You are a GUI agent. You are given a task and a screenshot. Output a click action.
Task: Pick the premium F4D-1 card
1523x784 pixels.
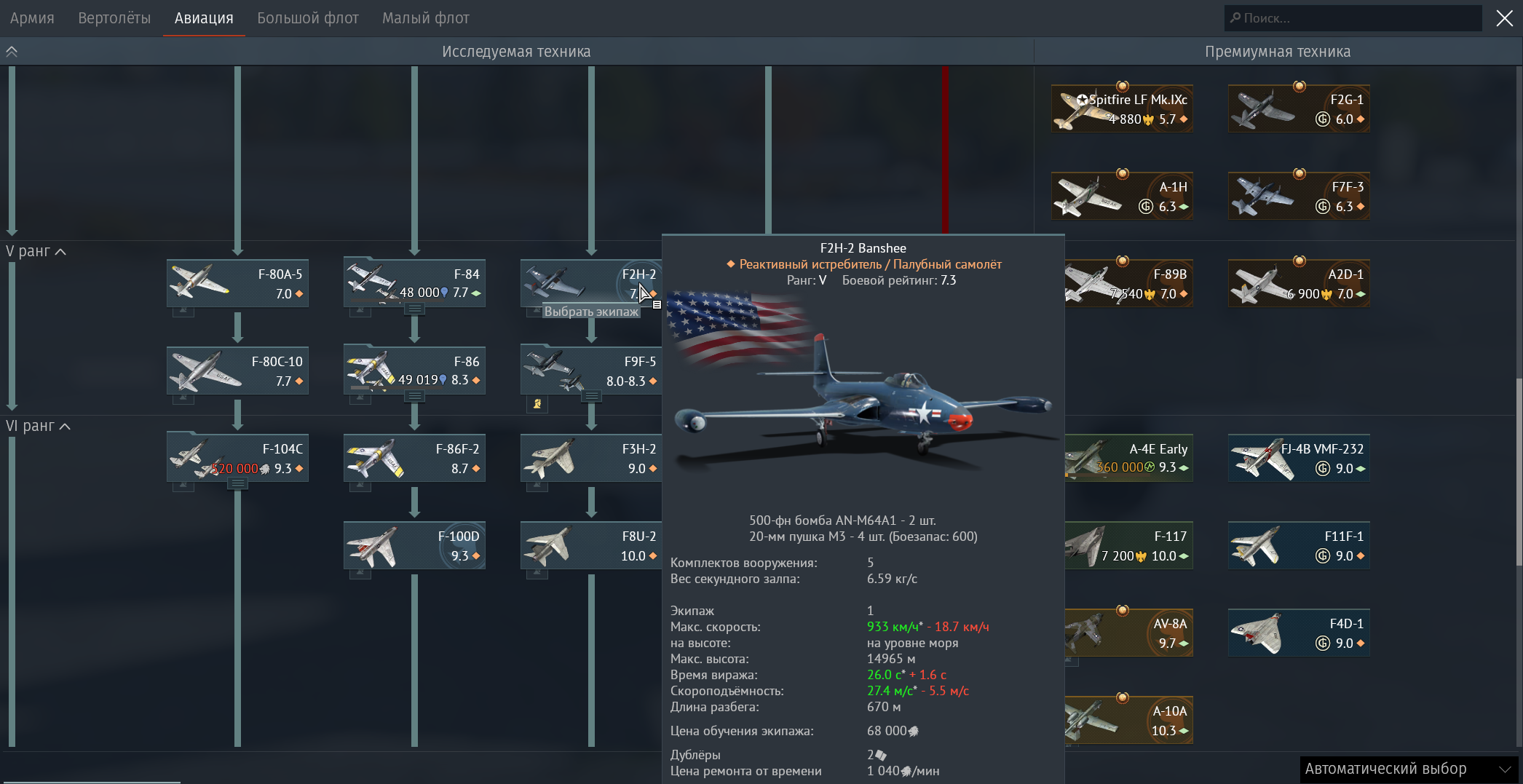[x=1299, y=633]
